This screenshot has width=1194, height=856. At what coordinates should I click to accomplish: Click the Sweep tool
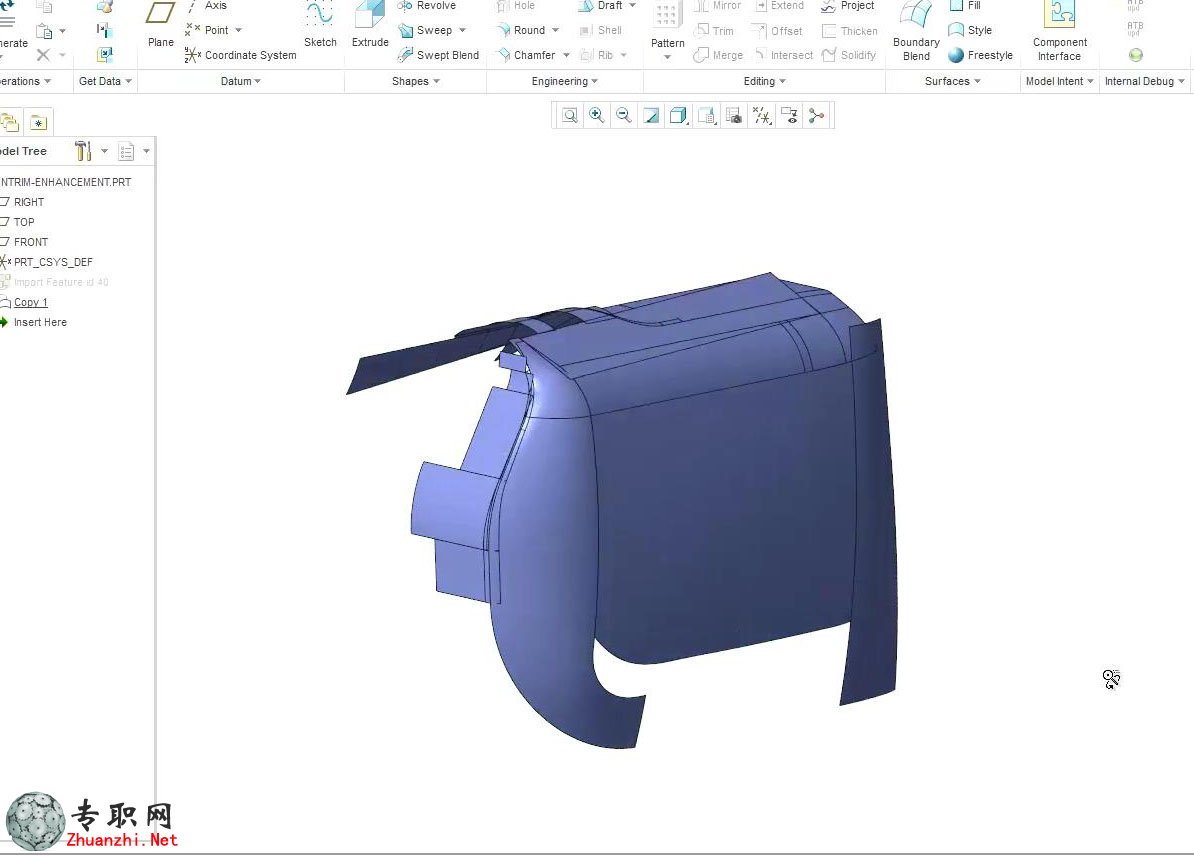[425, 30]
